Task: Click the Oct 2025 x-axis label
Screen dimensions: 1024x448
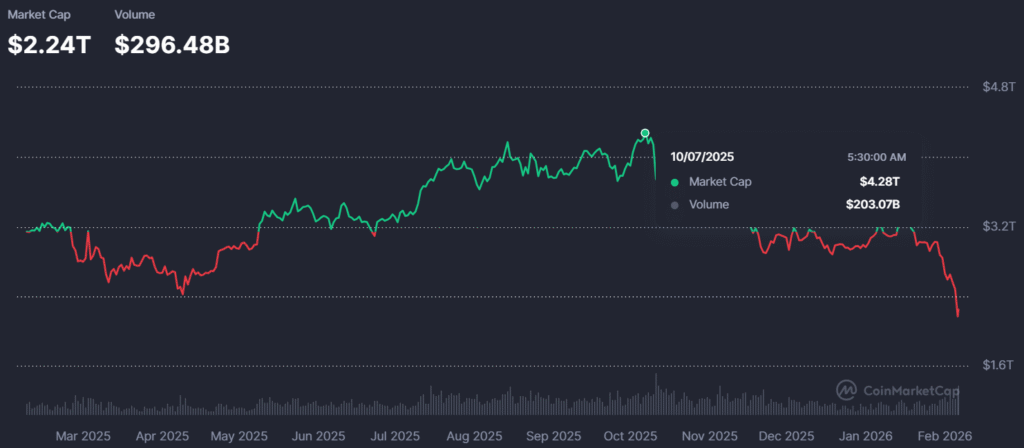Action: pyautogui.click(x=629, y=437)
